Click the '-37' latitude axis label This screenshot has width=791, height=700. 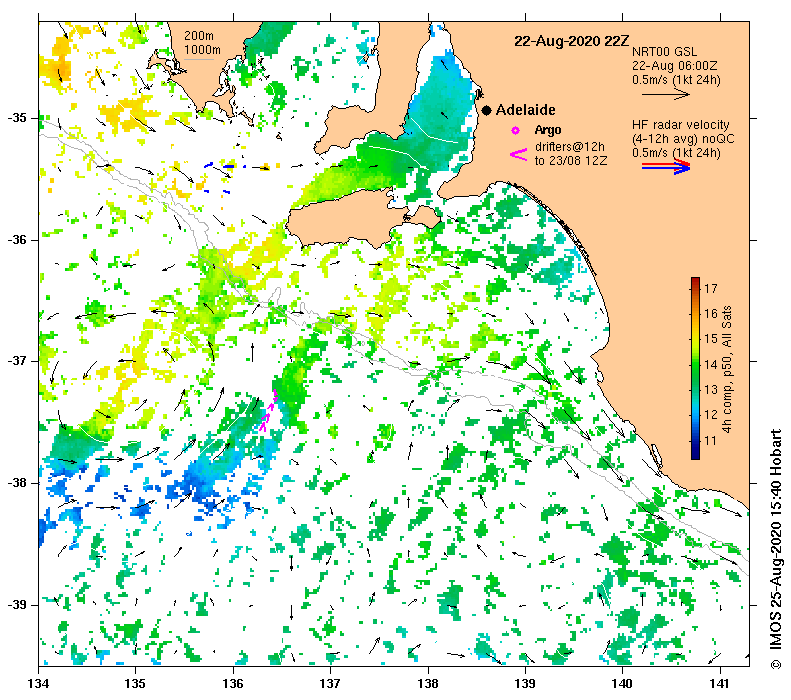17,361
